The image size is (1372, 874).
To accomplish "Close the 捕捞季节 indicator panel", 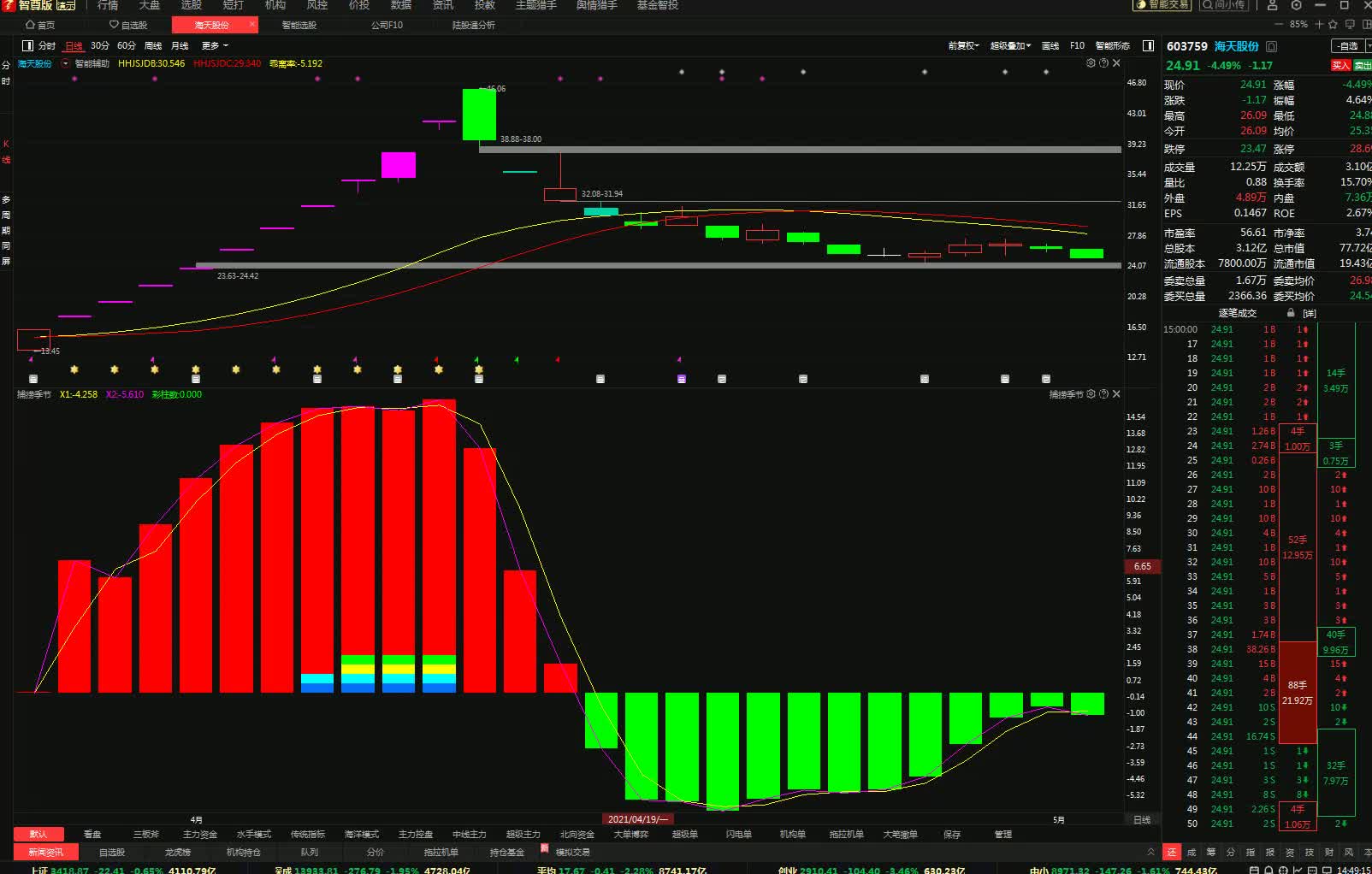I will click(x=1116, y=394).
